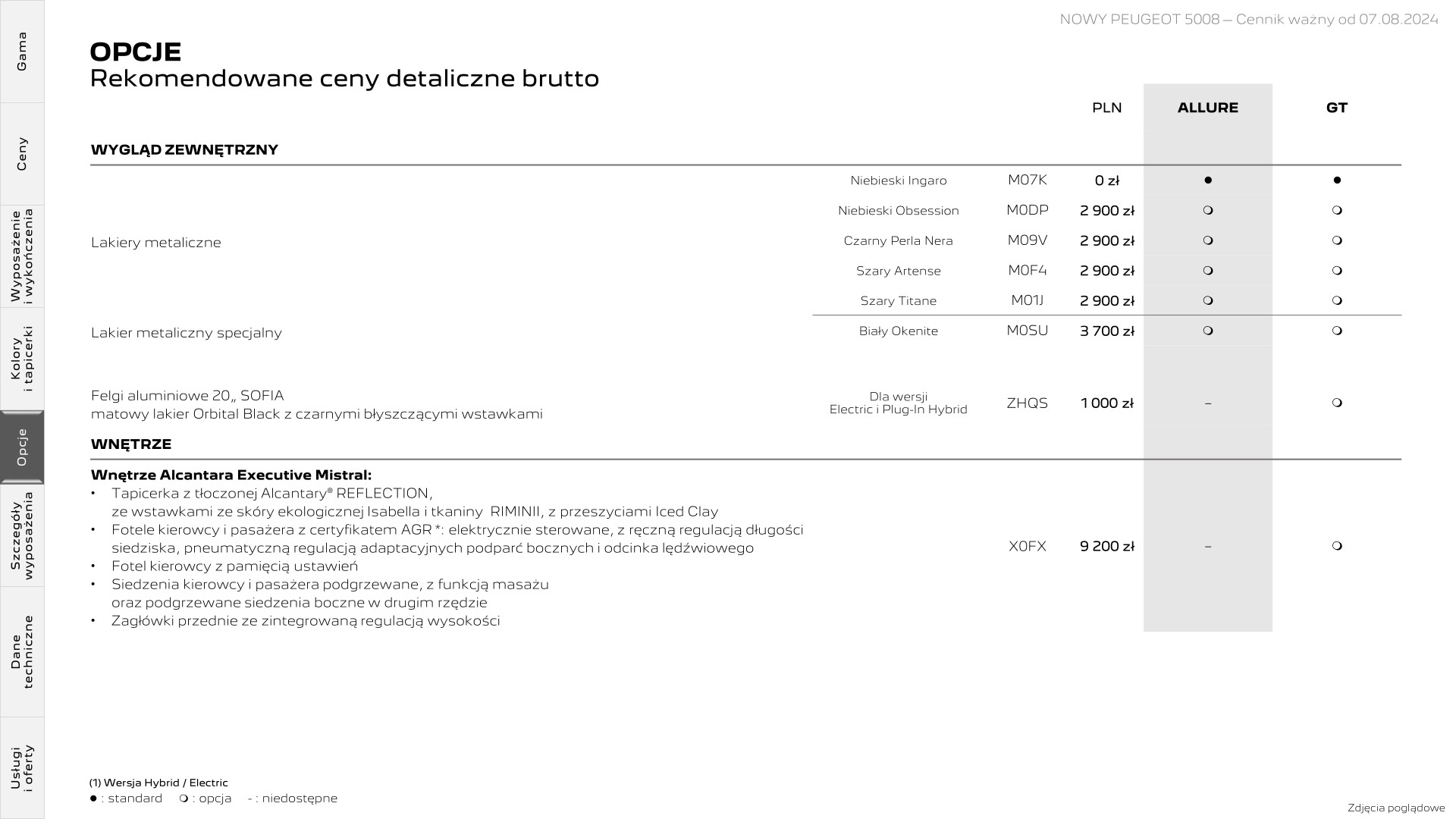Viewport: 1456px width, 819px height.
Task: Click the Felgi aluminiowe 20" SOFIA text
Action: click(187, 396)
